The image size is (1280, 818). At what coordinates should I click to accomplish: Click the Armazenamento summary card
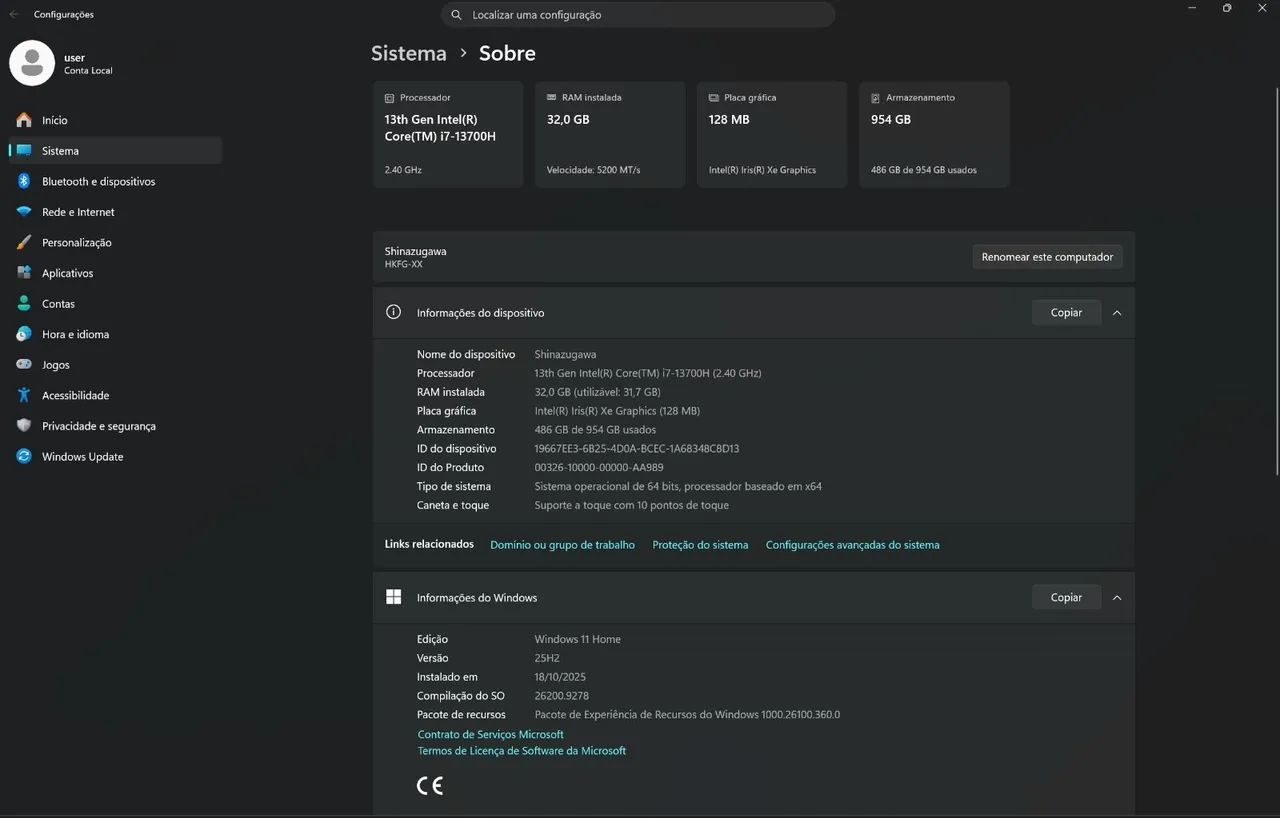[934, 134]
